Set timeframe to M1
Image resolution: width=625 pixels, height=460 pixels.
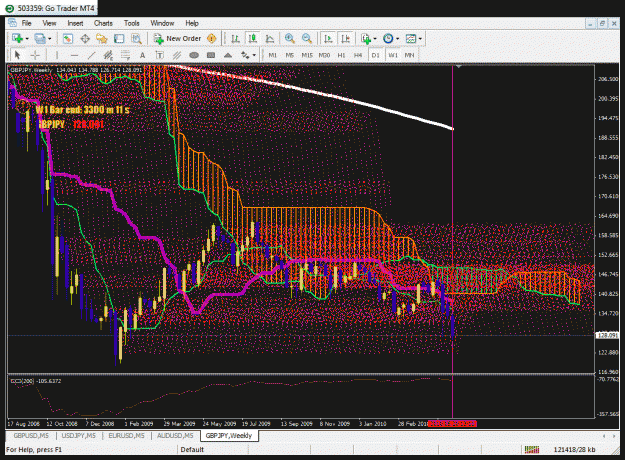273,55
